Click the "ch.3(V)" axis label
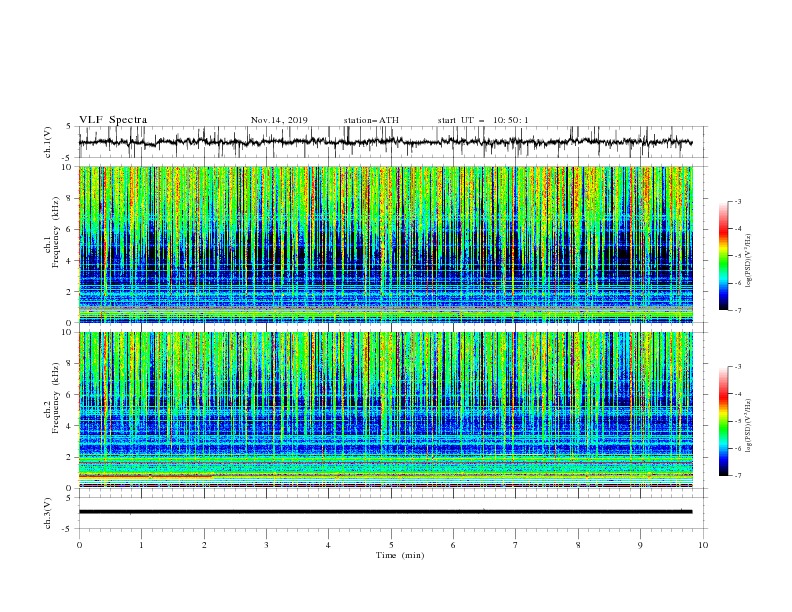The image size is (792, 612). (48, 513)
